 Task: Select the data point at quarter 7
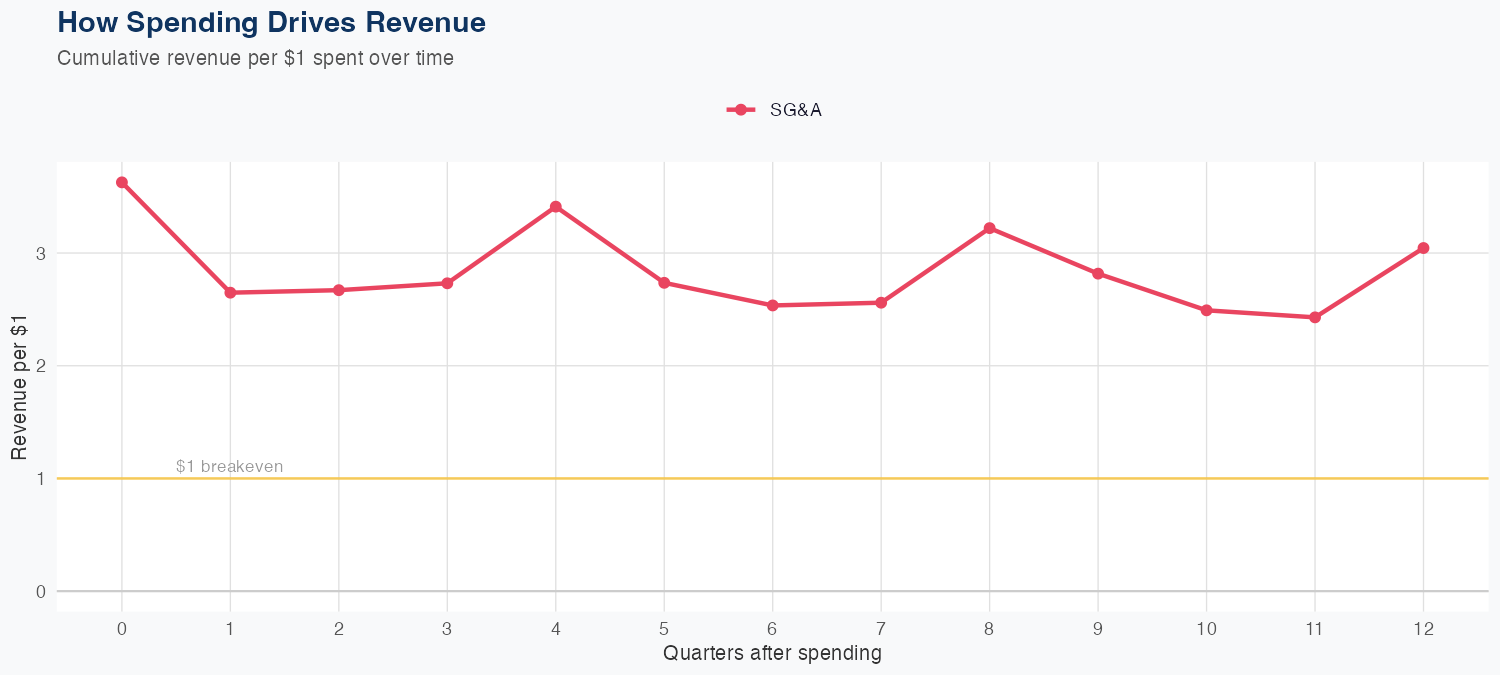tap(881, 302)
